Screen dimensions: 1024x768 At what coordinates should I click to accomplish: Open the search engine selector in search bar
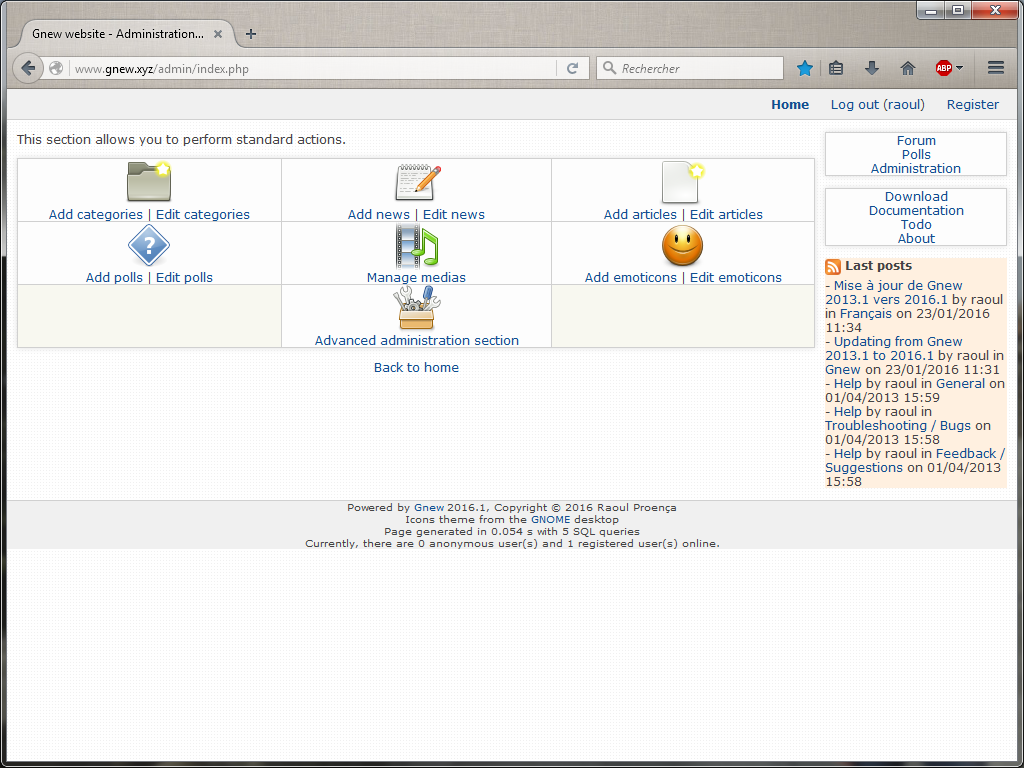[610, 68]
